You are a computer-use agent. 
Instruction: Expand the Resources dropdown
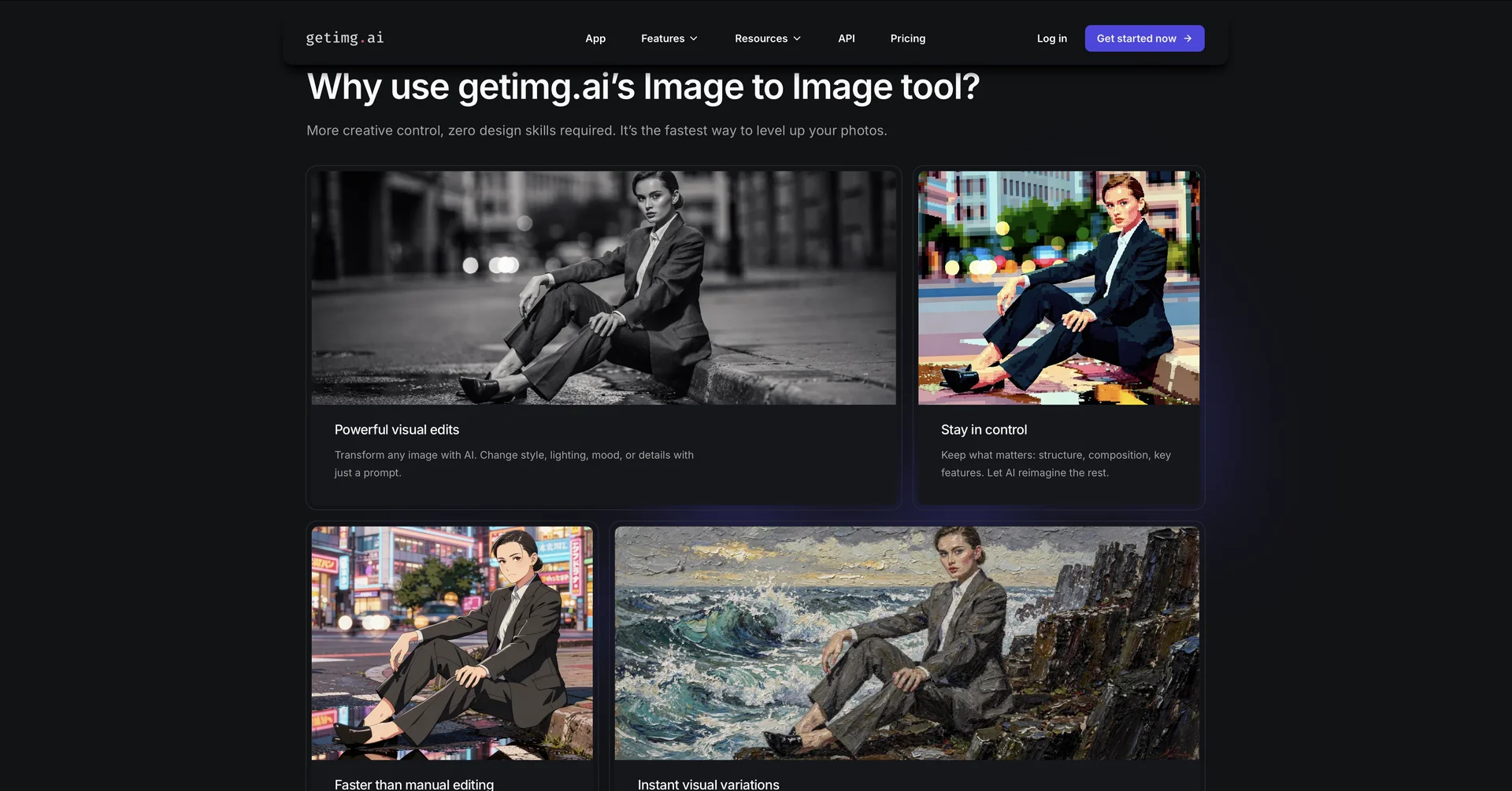(x=762, y=38)
